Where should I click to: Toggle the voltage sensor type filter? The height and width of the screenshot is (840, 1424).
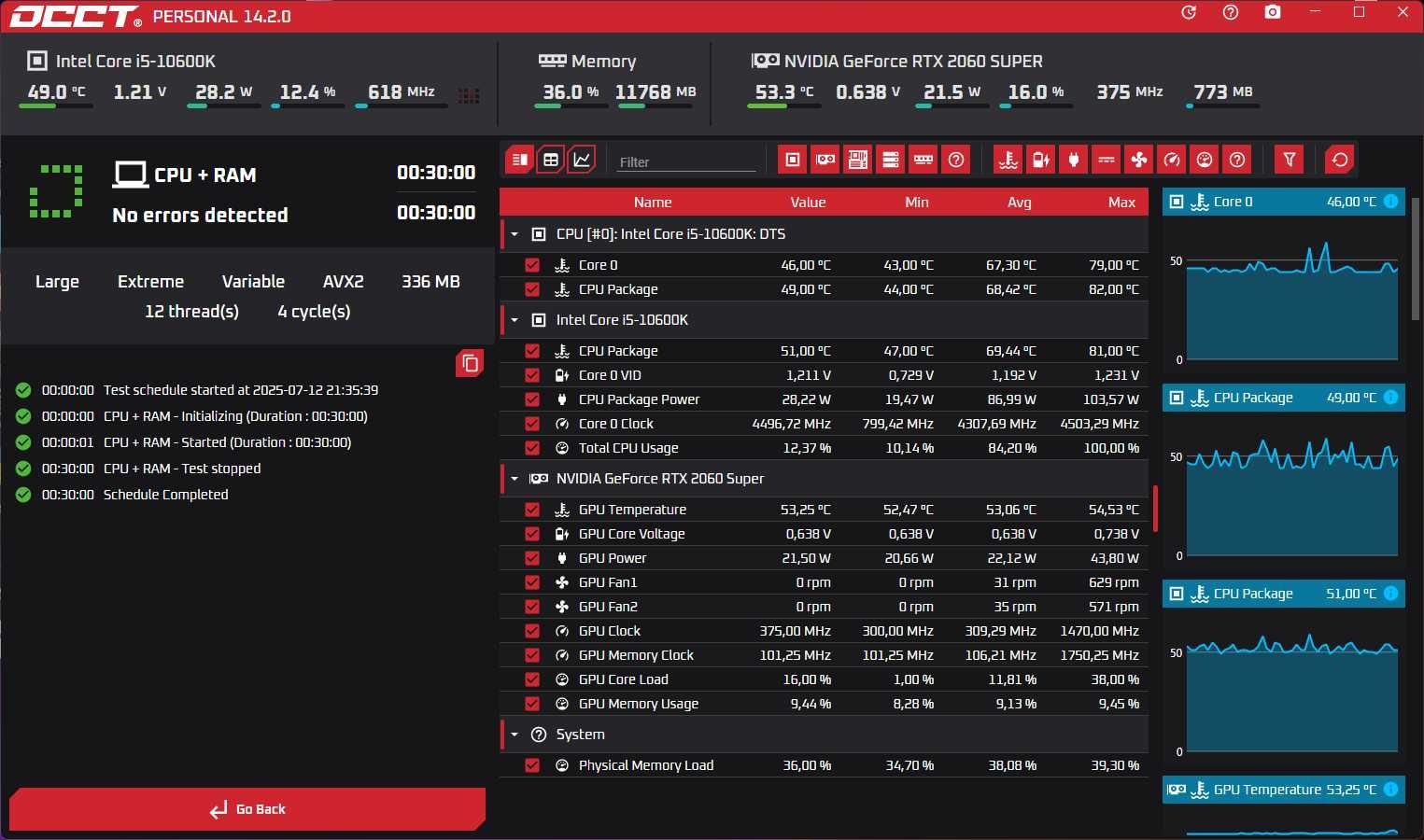1041,160
